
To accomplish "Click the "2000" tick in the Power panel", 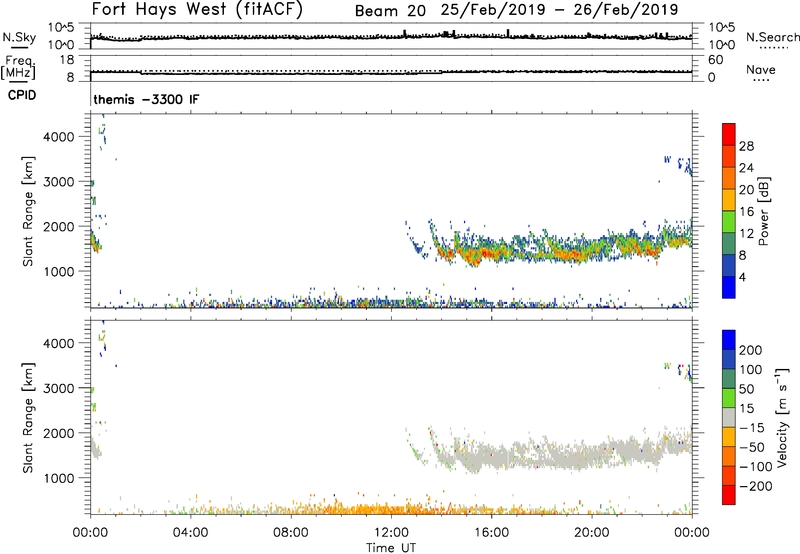I will point(59,226).
